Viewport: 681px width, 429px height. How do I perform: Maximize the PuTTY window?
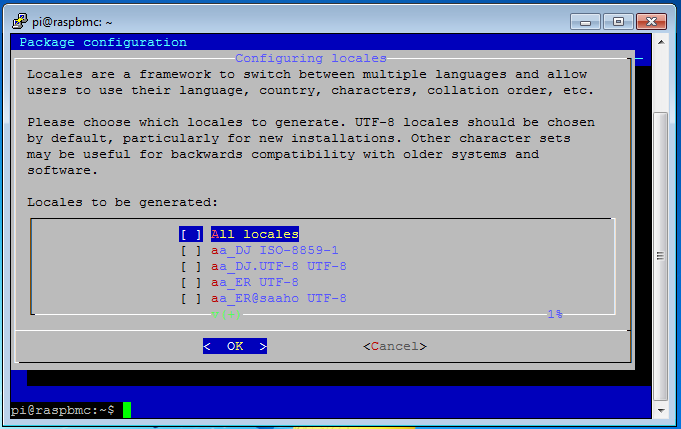(618, 22)
